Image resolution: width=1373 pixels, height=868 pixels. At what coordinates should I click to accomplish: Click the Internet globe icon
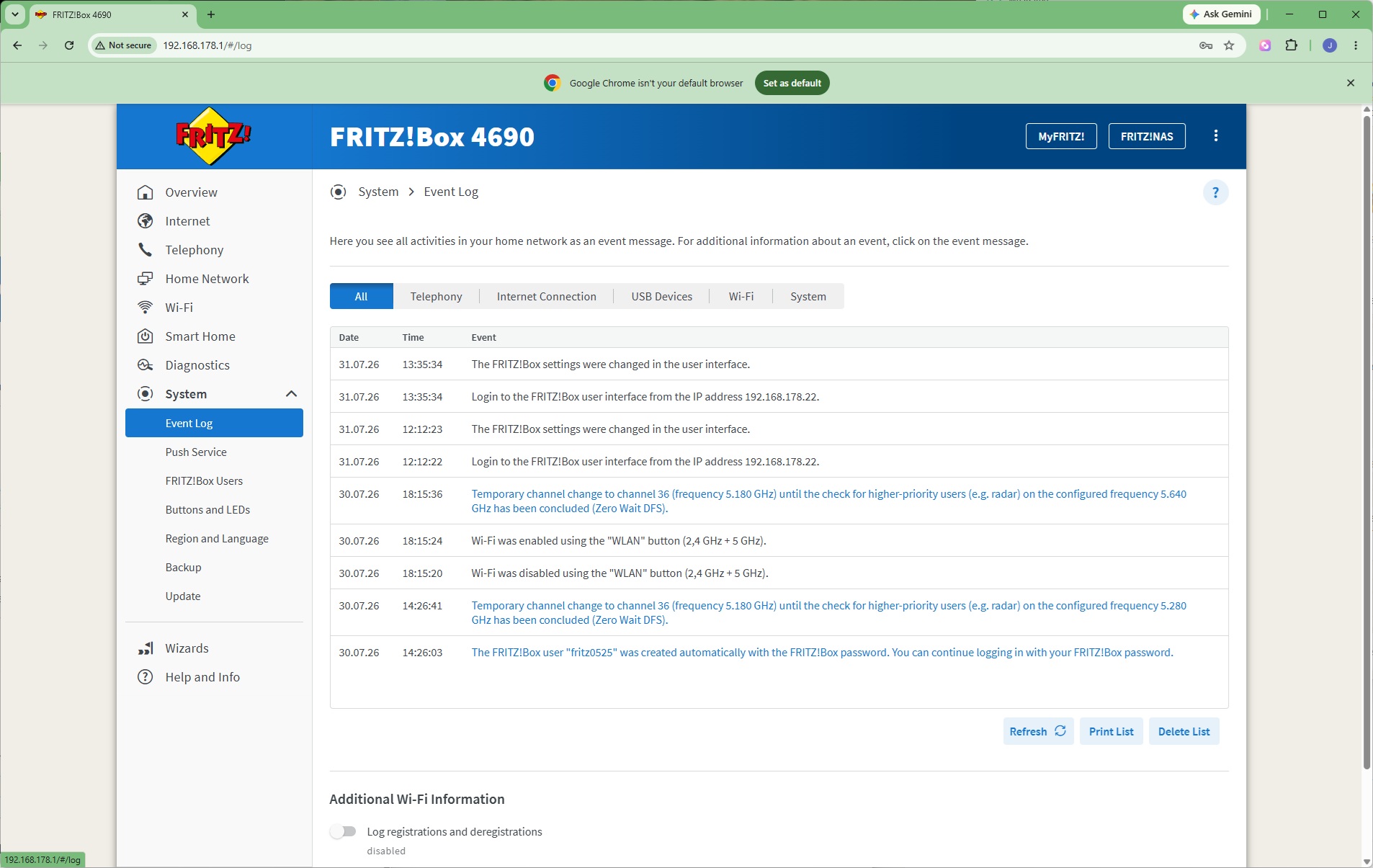(x=146, y=221)
